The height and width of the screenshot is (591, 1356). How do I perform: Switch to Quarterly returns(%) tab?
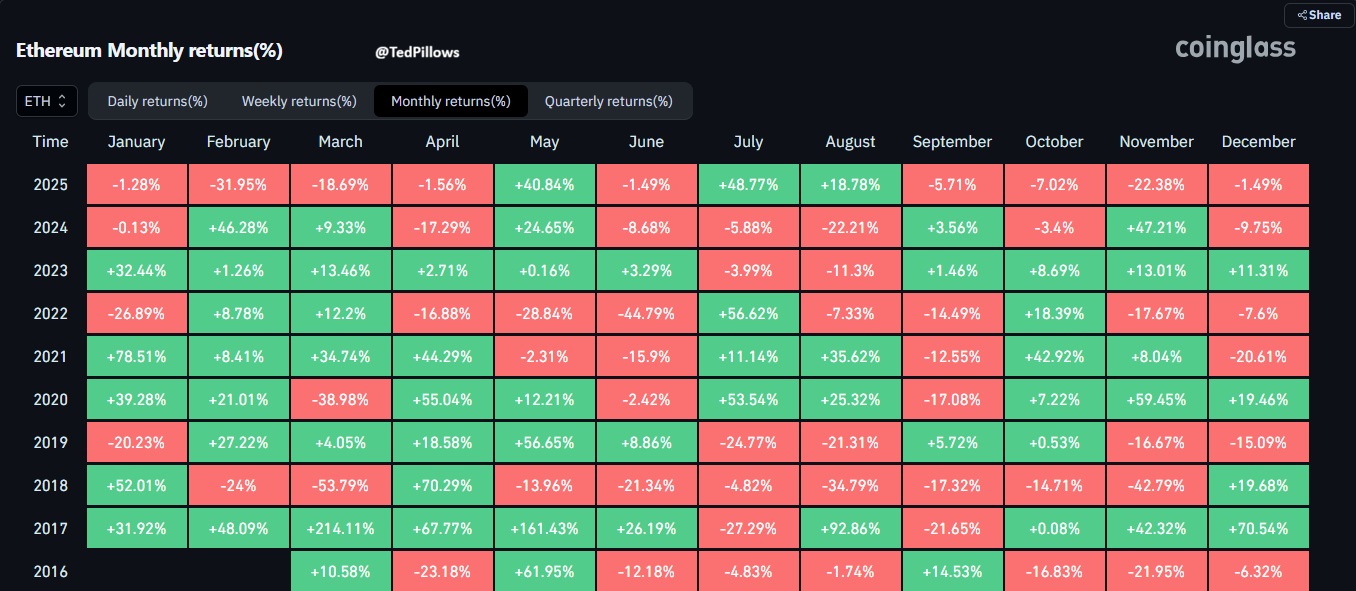coord(608,101)
